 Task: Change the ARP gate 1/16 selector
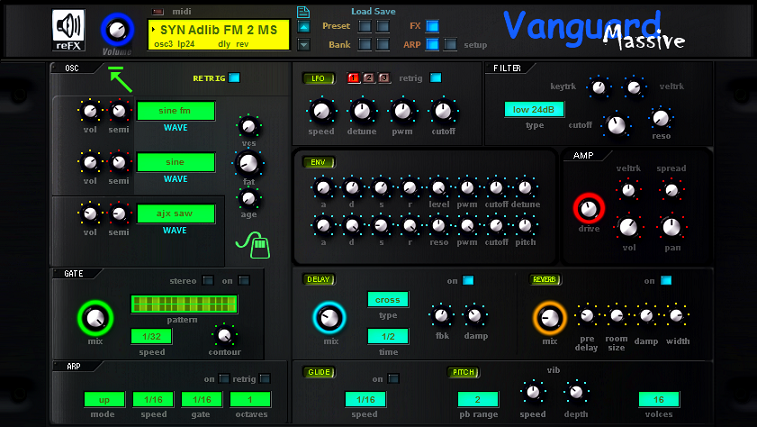tap(202, 399)
